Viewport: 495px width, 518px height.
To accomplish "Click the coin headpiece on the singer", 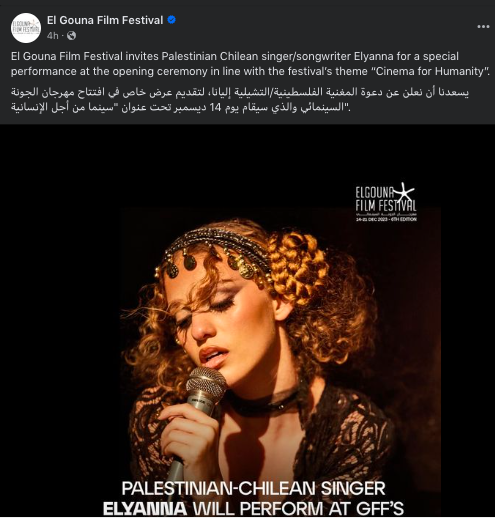I will 213,255.
